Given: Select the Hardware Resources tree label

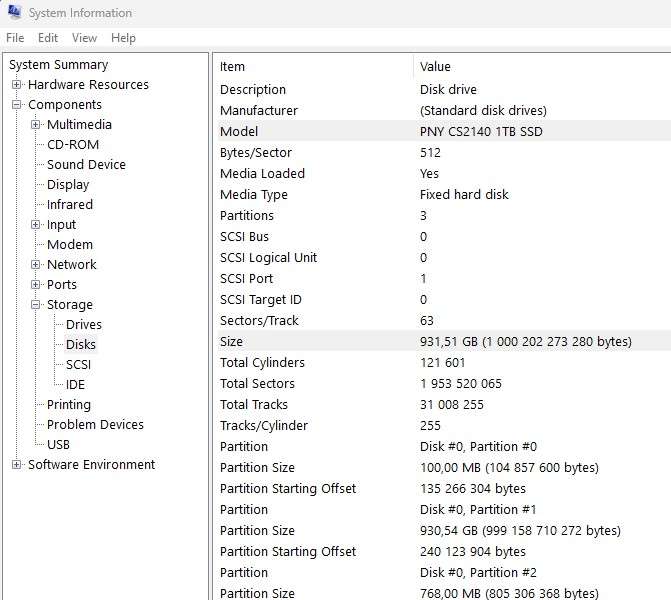Looking at the screenshot, I should pyautogui.click(x=89, y=85).
